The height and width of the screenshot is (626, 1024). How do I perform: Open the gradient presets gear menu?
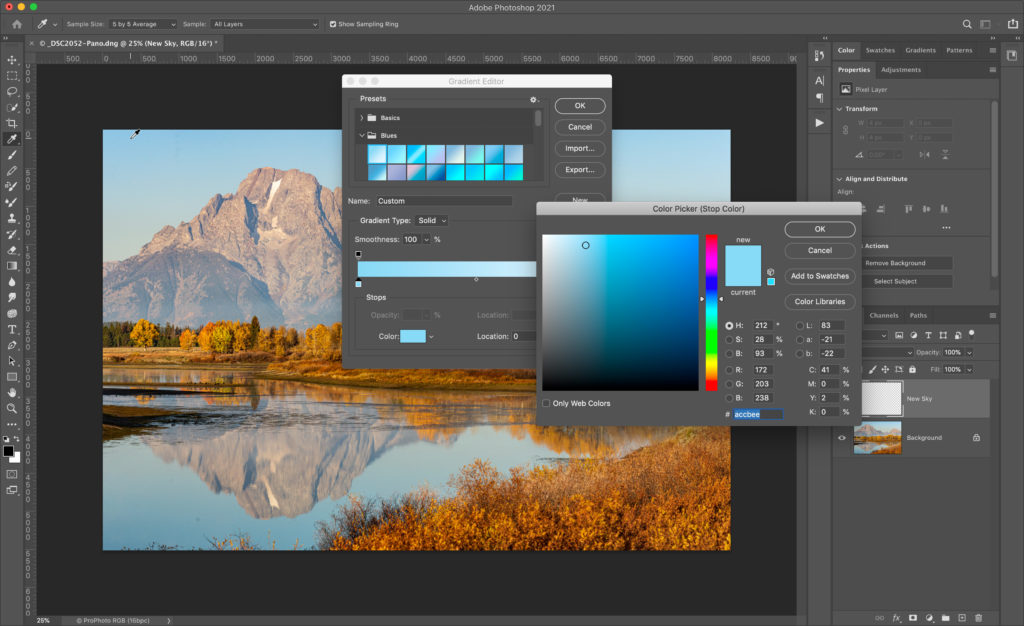[x=533, y=99]
